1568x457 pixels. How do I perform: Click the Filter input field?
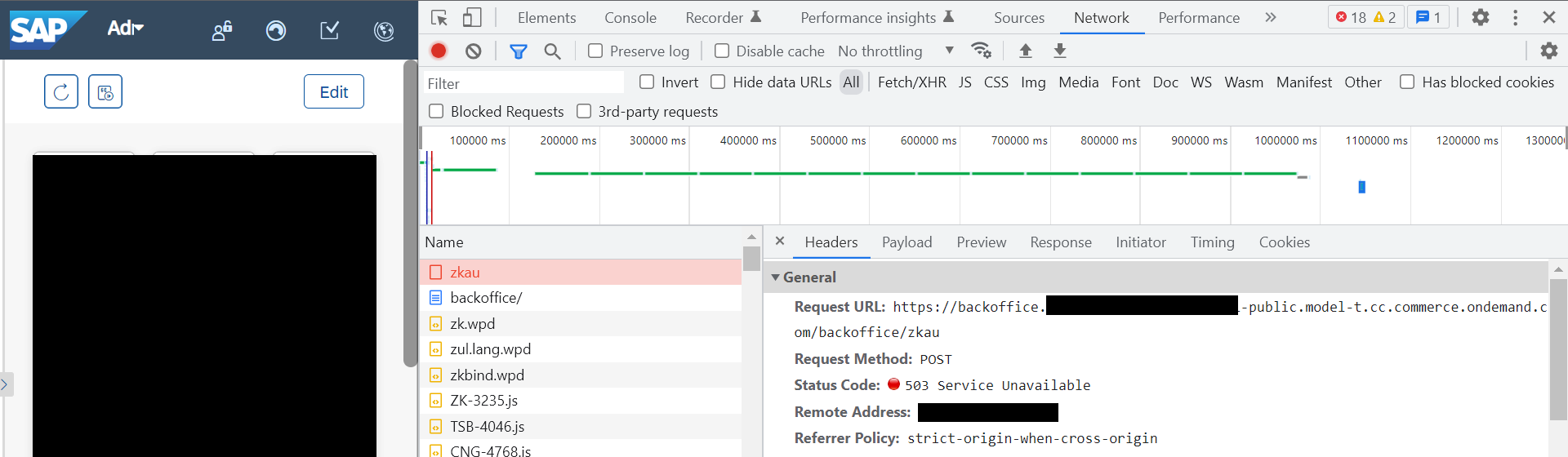(x=523, y=82)
